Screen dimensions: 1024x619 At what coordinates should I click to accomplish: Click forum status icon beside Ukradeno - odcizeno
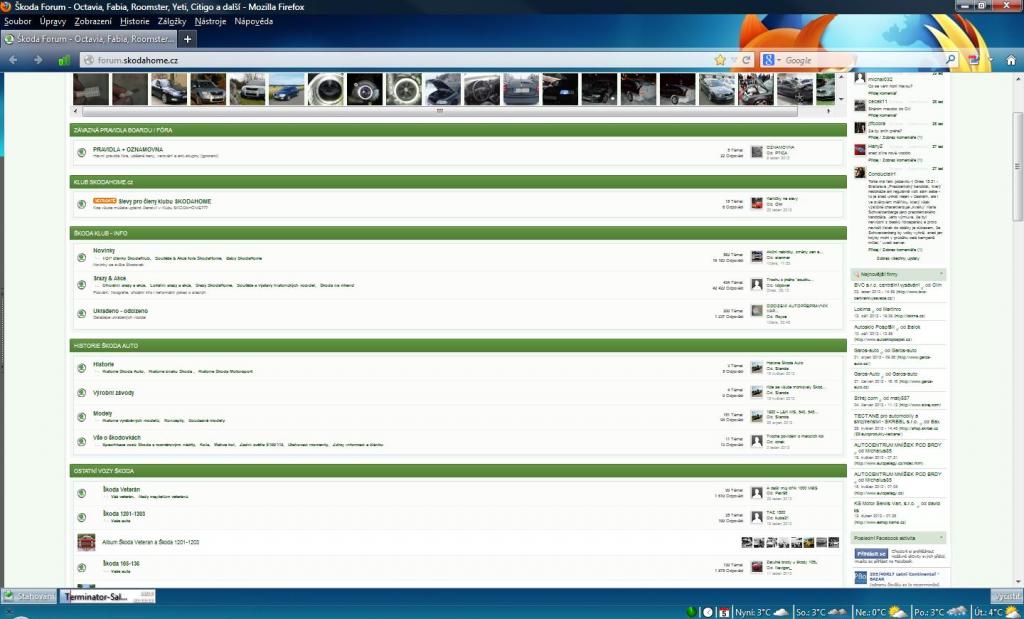coord(82,313)
